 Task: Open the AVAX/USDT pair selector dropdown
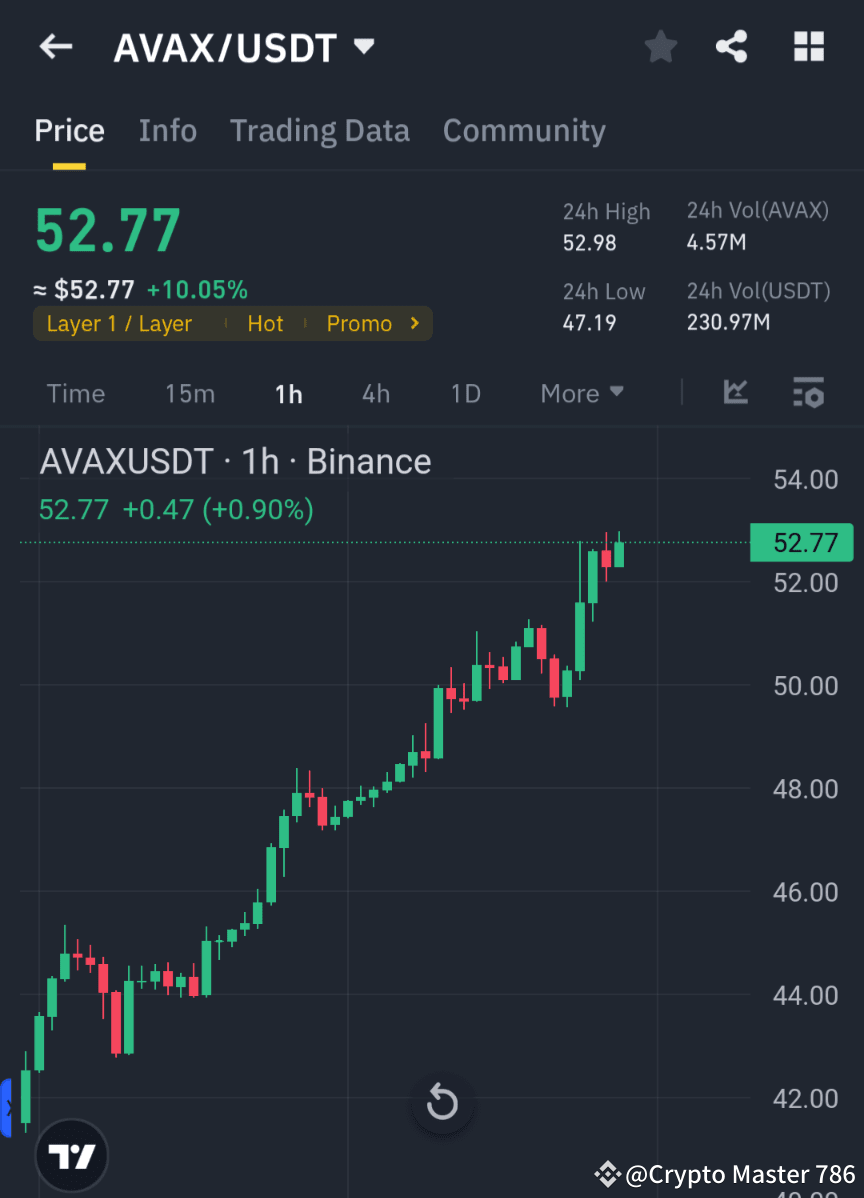363,46
